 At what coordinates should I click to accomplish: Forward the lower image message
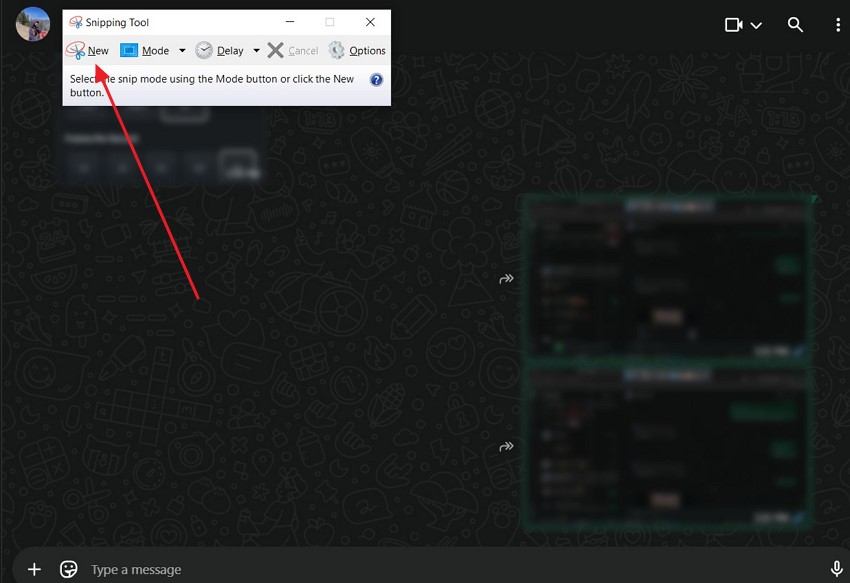coord(506,446)
